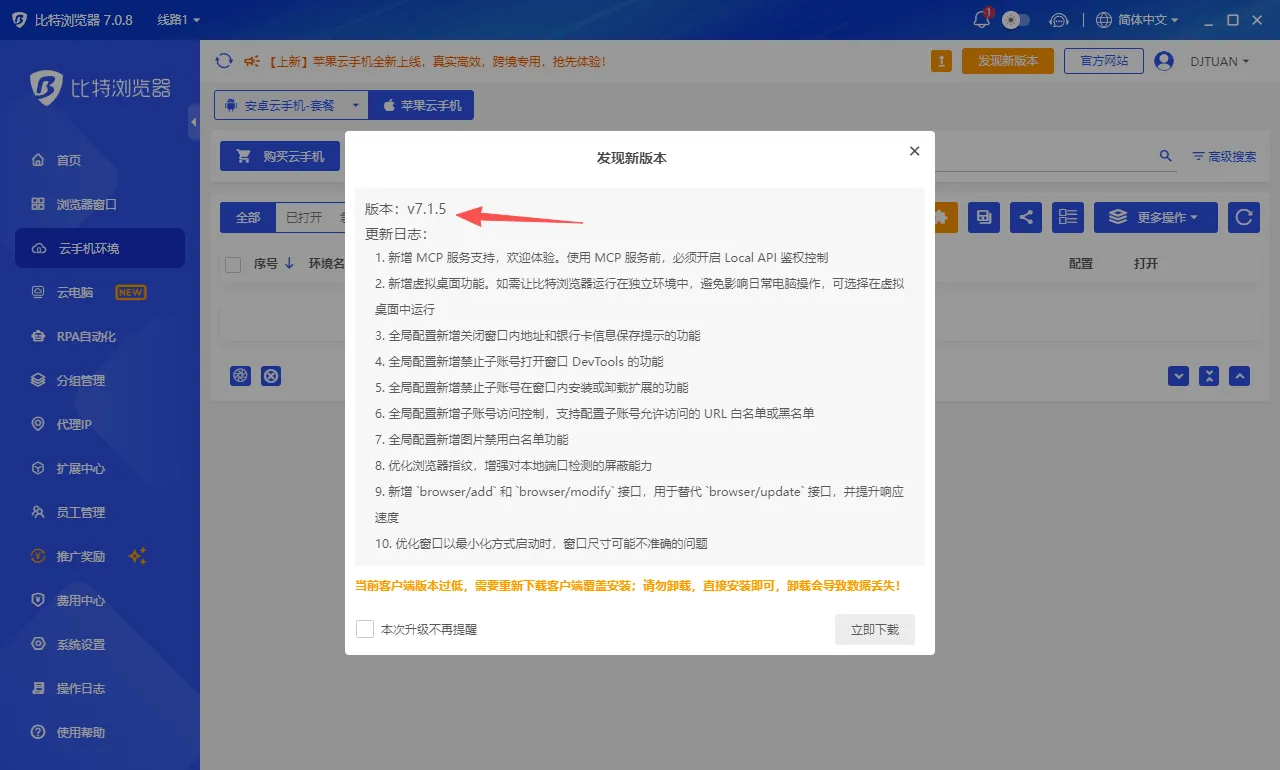Select 云手机环境 in the sidebar
The image size is (1280, 770).
tap(100, 248)
